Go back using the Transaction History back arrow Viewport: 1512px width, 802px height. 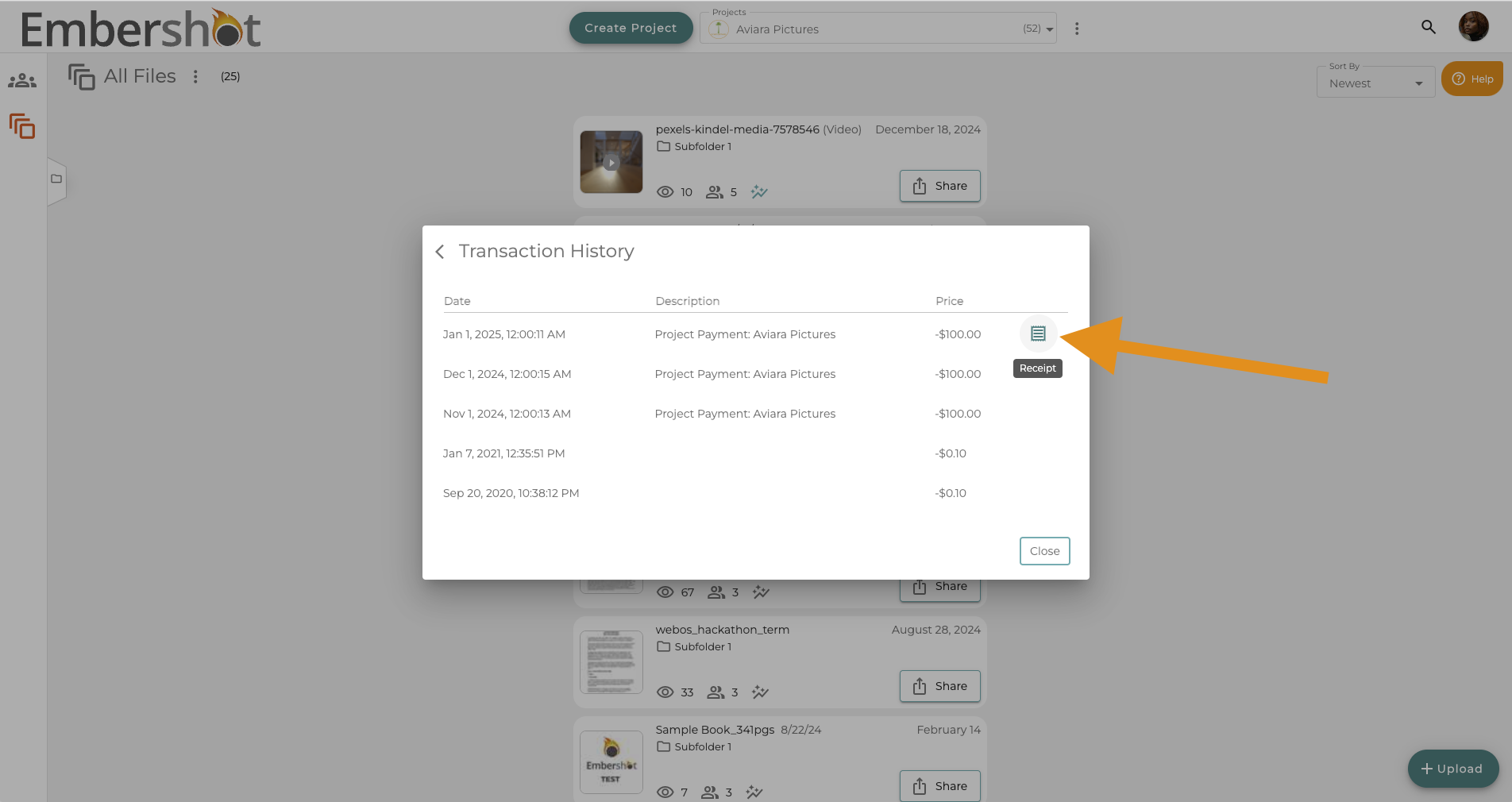coord(440,252)
